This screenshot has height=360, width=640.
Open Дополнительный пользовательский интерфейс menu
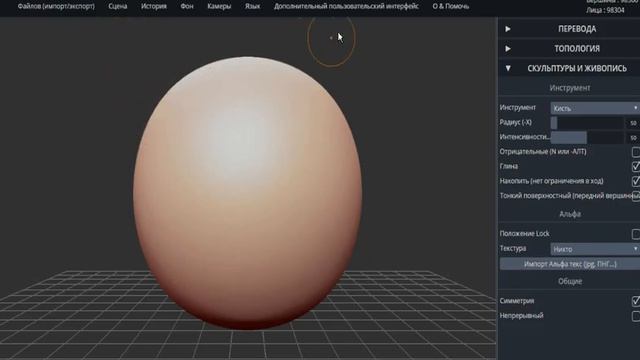[346, 7]
